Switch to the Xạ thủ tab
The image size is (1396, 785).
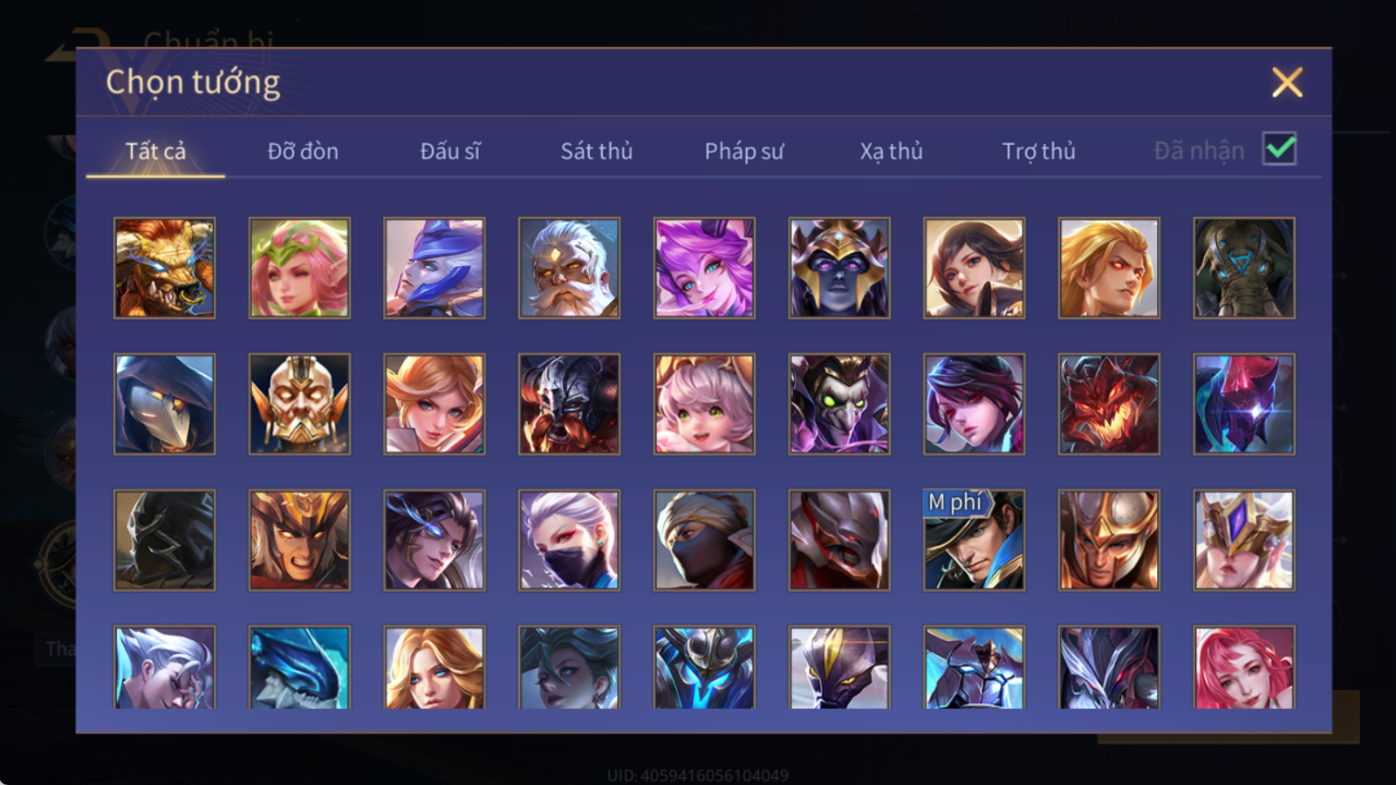(x=891, y=151)
